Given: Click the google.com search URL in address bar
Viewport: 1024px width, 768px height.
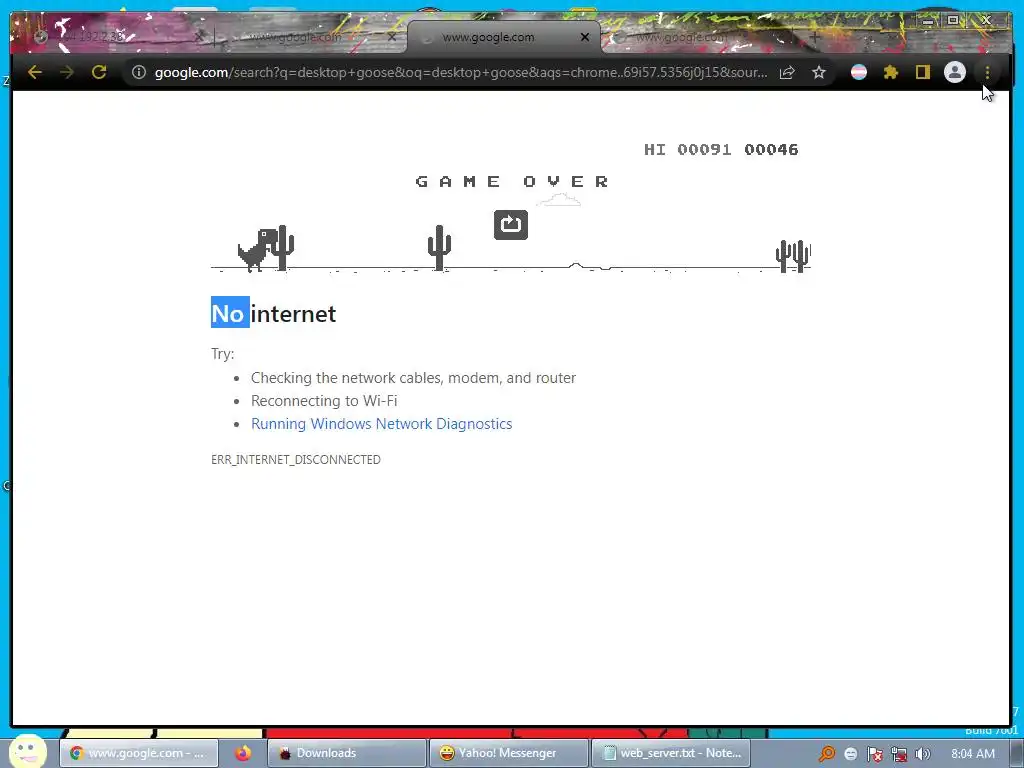Looking at the screenshot, I should pos(460,72).
